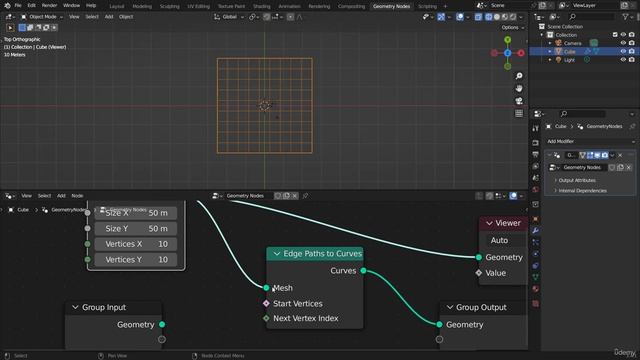The width and height of the screenshot is (640, 360).
Task: Toggle modifier show in edit mode button
Action: (590, 155)
